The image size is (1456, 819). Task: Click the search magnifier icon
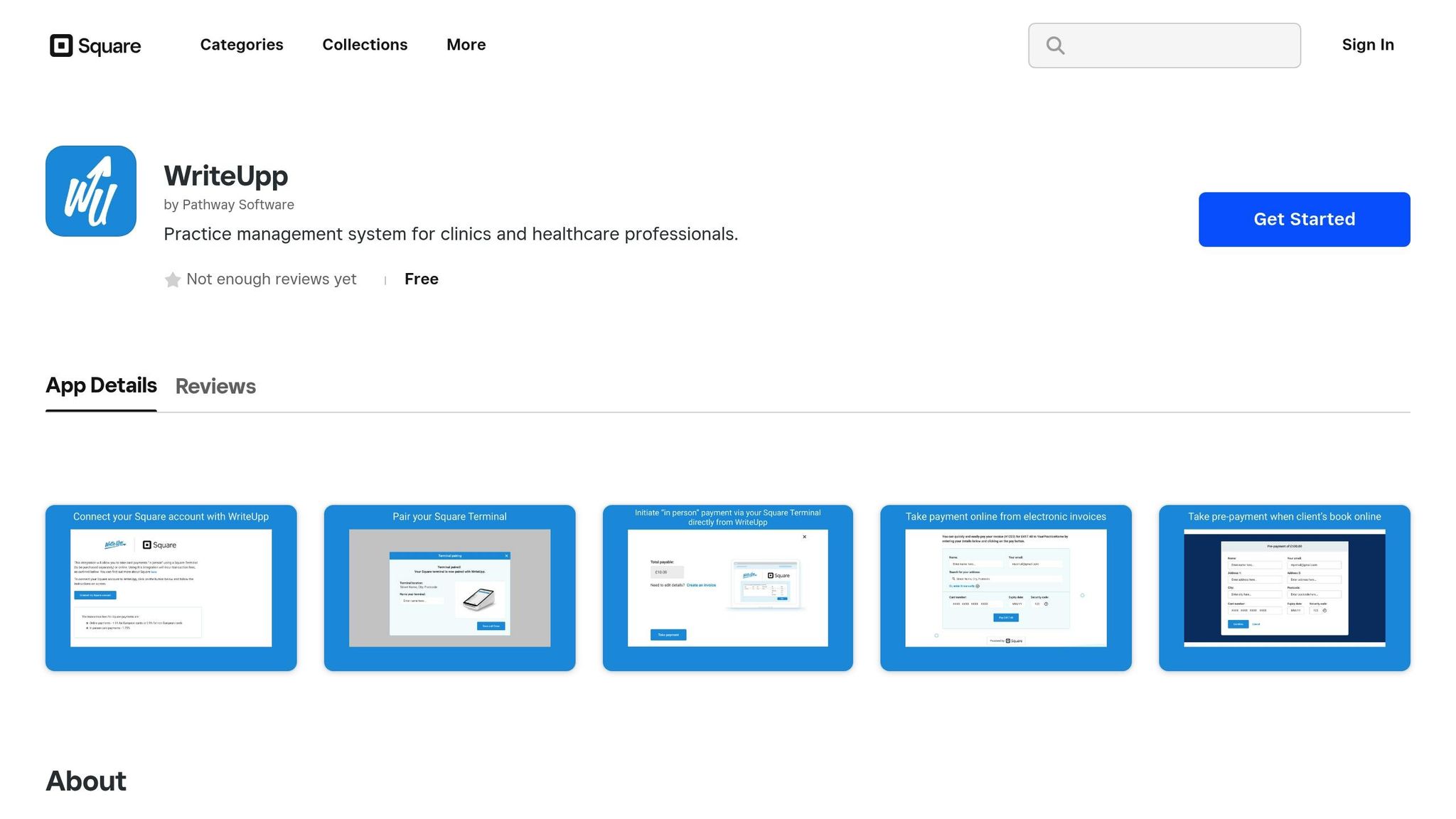tap(1056, 45)
